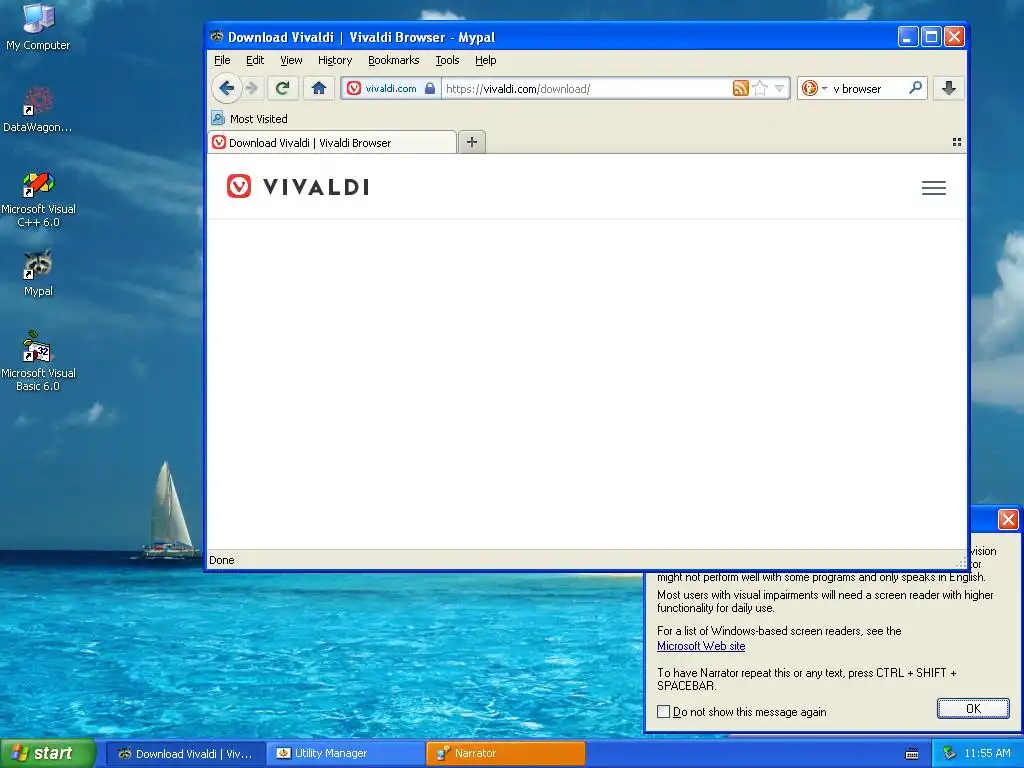The height and width of the screenshot is (768, 1024).
Task: Reload the page with the refresh button
Action: [282, 88]
